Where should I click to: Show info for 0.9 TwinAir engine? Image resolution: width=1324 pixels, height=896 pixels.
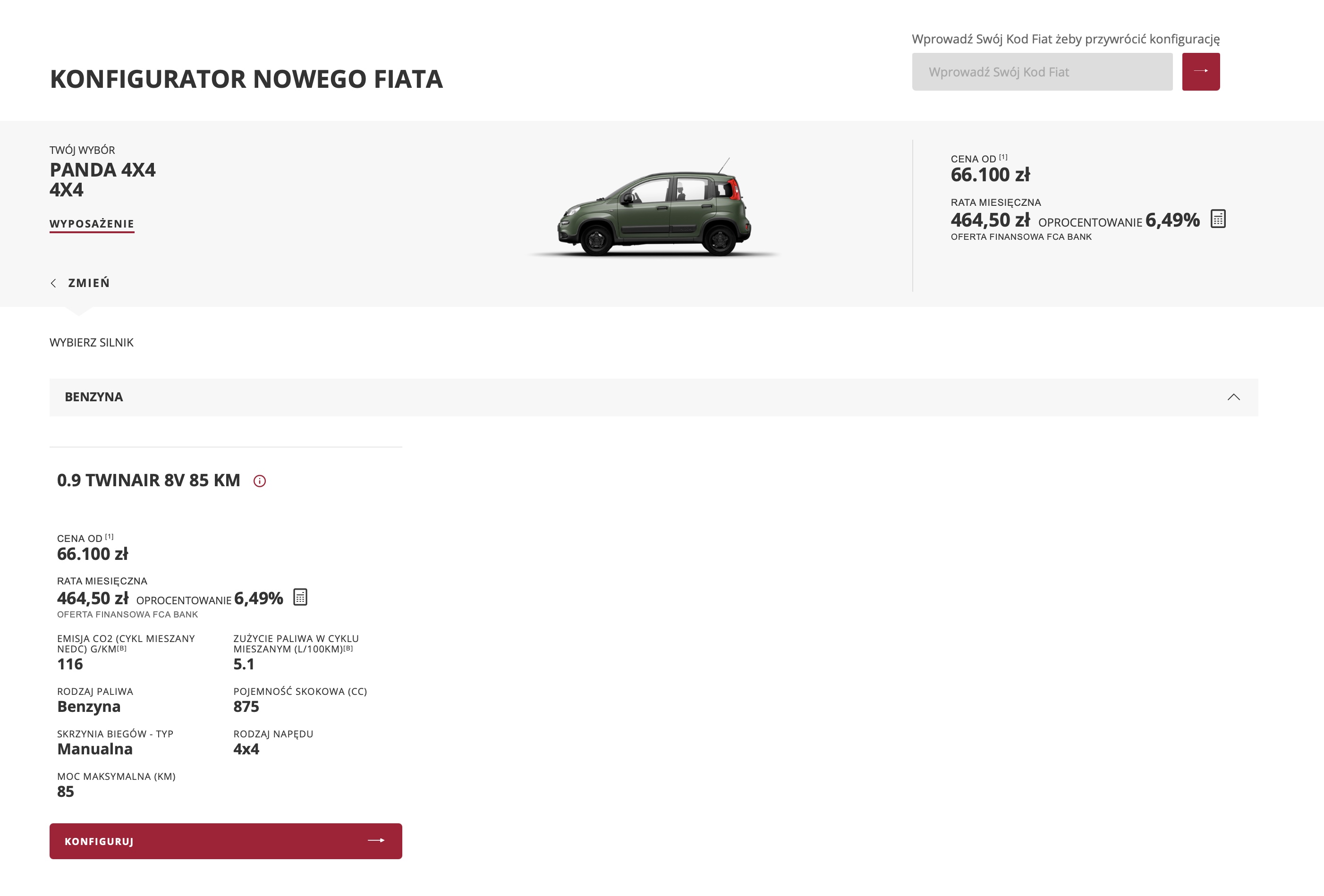[259, 481]
